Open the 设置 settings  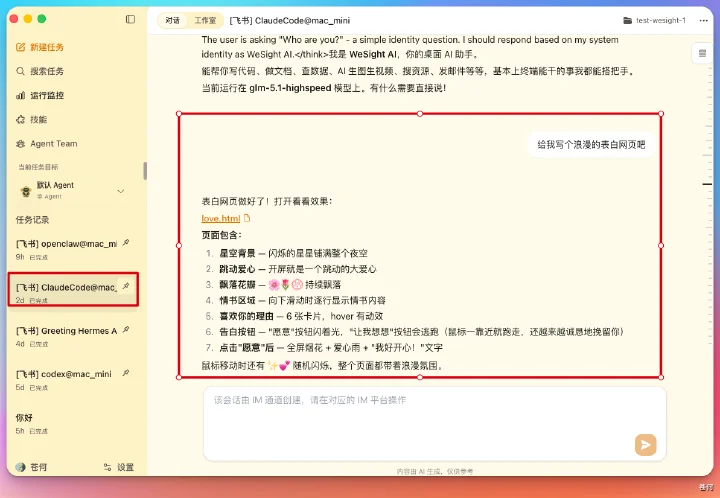click(119, 467)
